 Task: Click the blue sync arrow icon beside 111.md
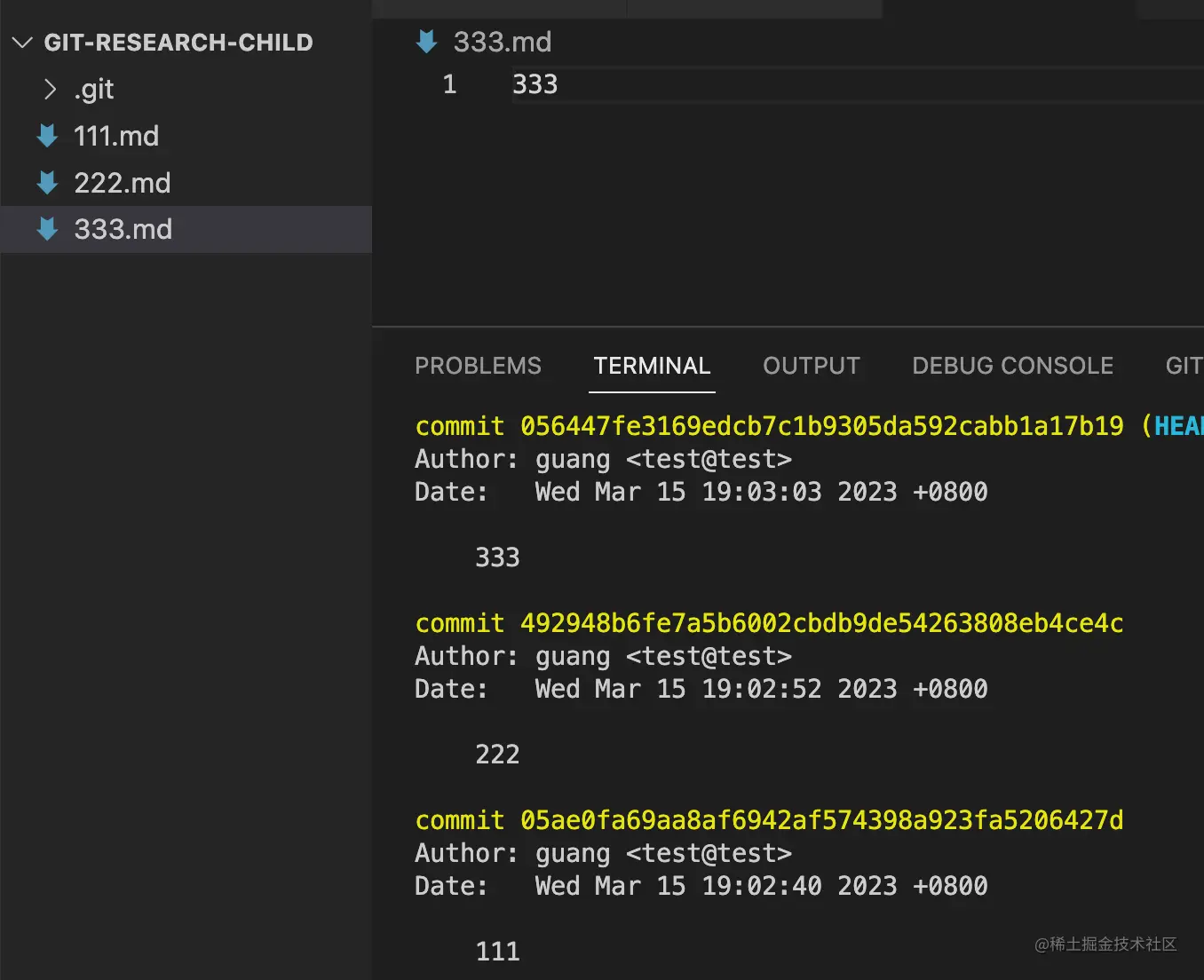(x=46, y=136)
